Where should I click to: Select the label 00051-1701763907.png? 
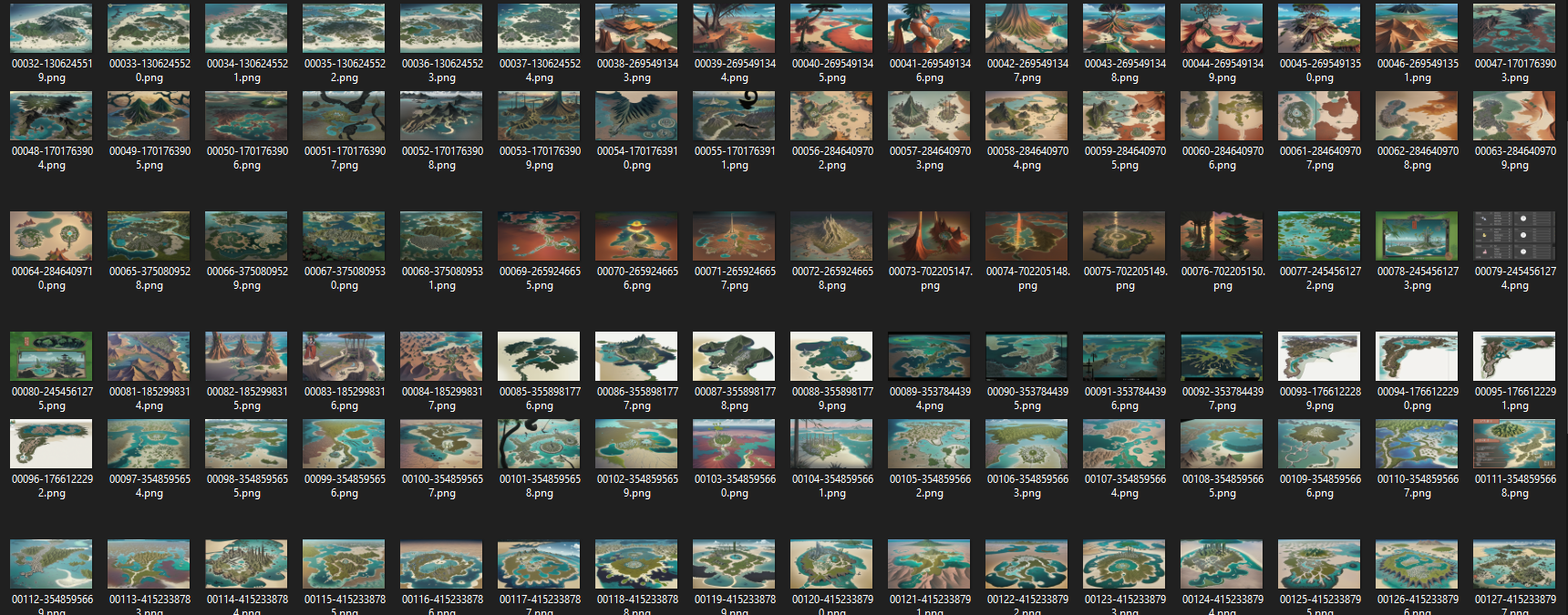[345, 159]
